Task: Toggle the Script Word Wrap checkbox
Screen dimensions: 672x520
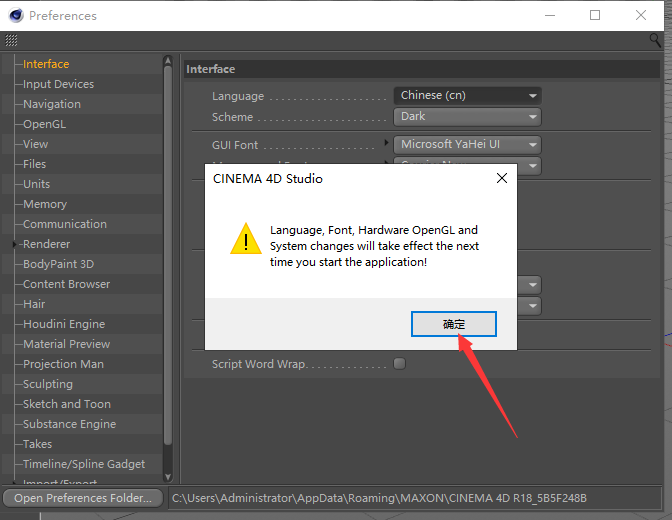Action: coord(399,364)
